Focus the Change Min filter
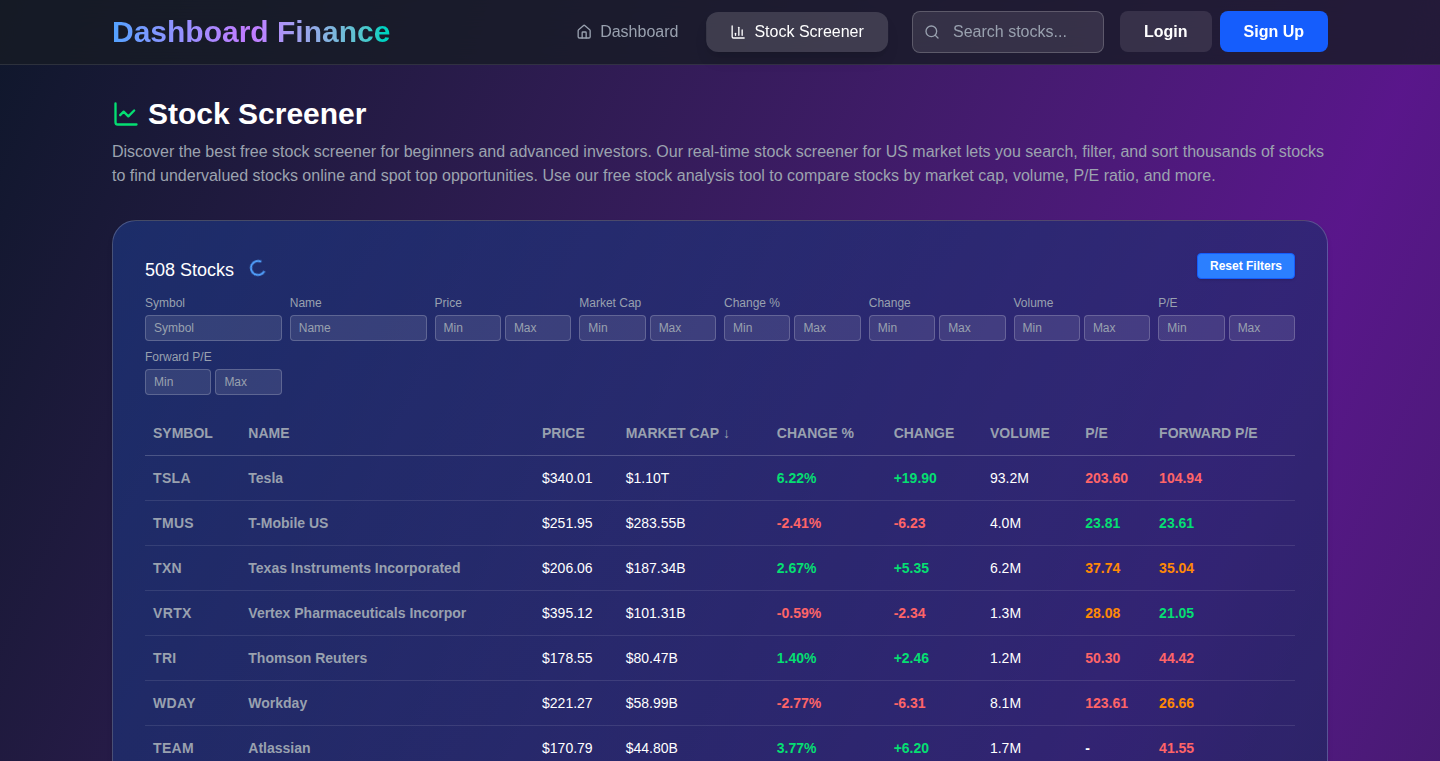1440x761 pixels. 902,328
